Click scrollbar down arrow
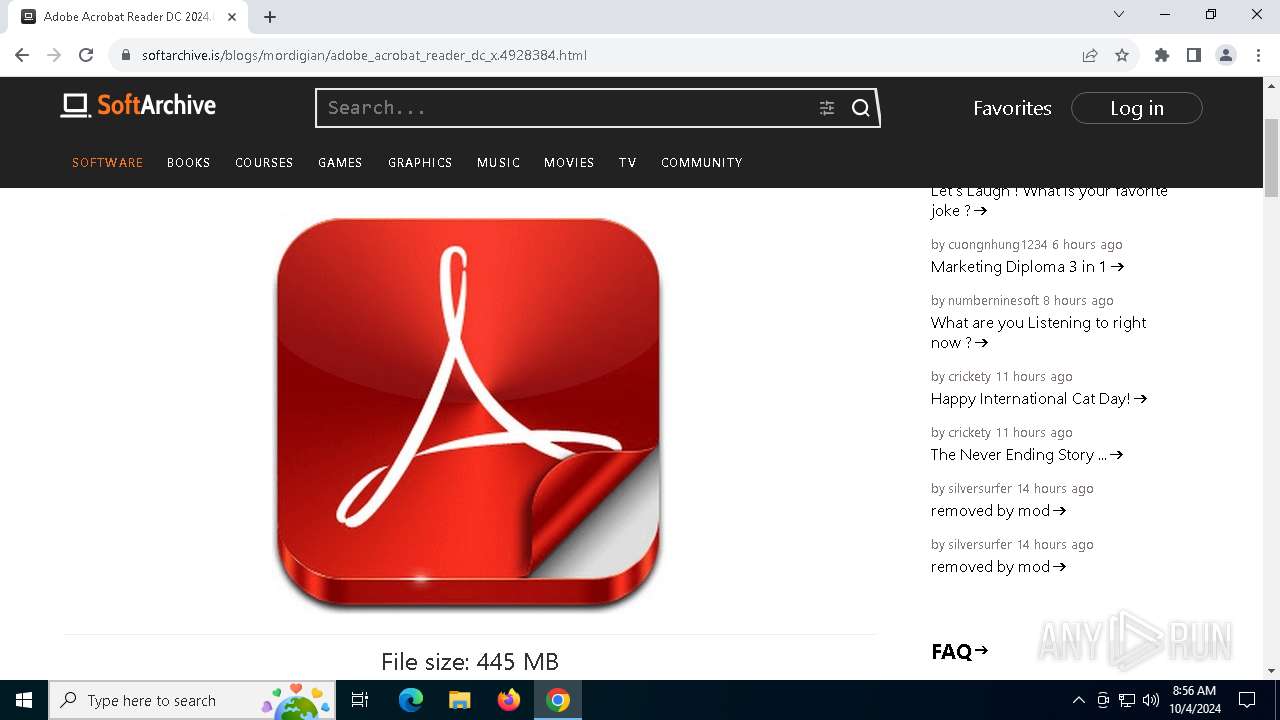The height and width of the screenshot is (720, 1280). tap(1271, 671)
